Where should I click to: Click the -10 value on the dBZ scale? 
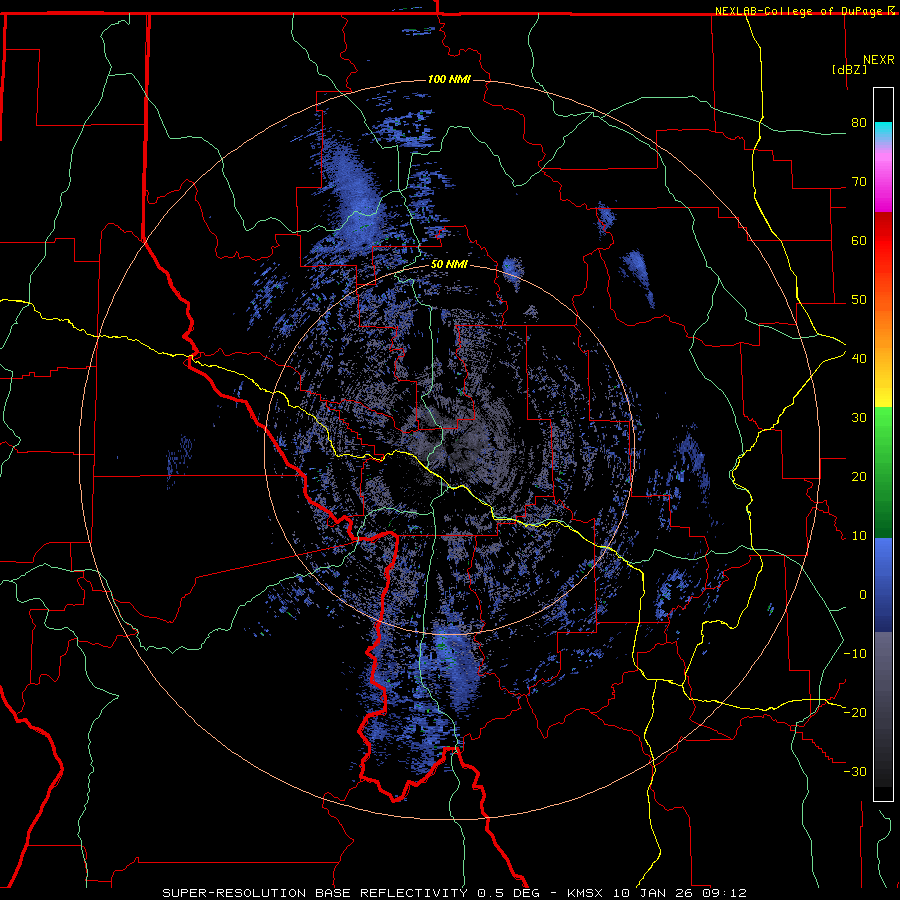(855, 654)
